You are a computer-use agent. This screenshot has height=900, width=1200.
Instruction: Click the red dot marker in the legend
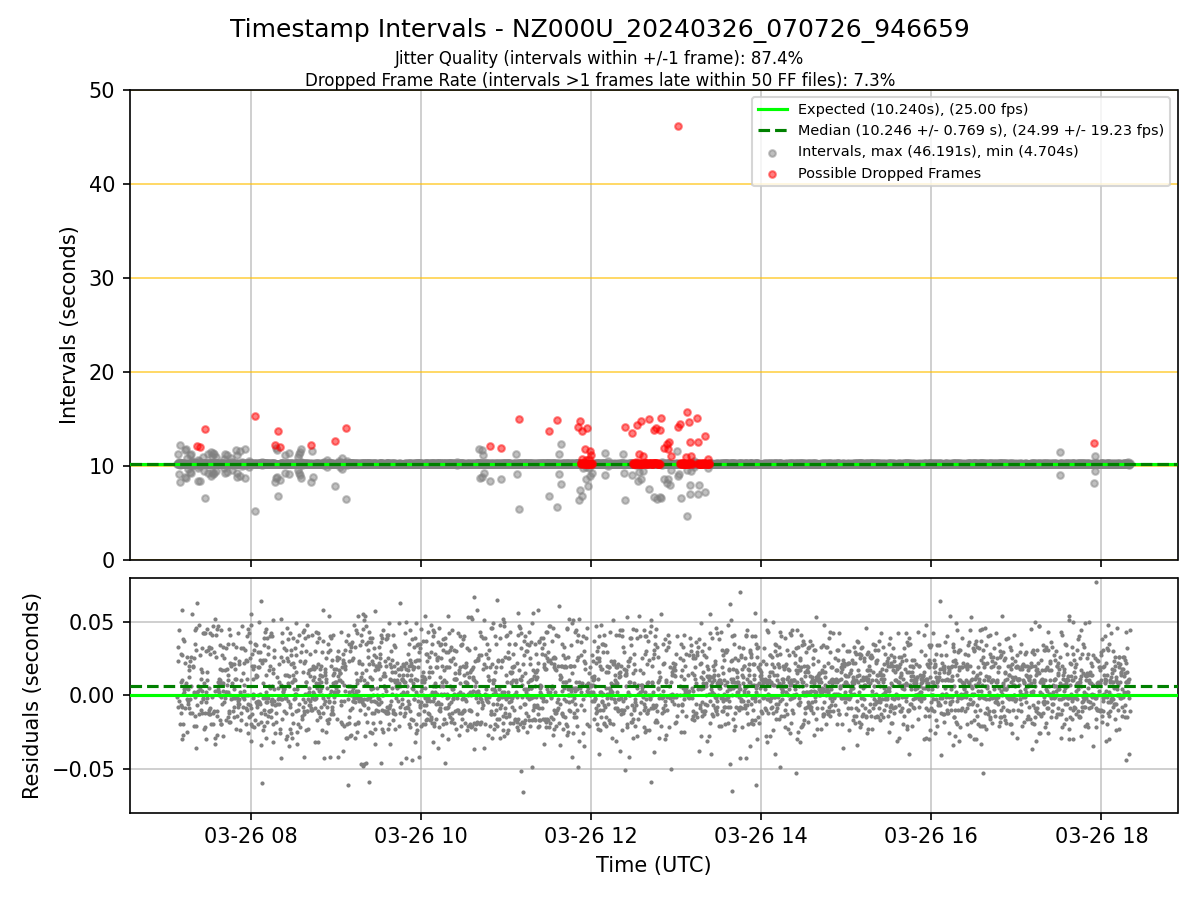[773, 174]
